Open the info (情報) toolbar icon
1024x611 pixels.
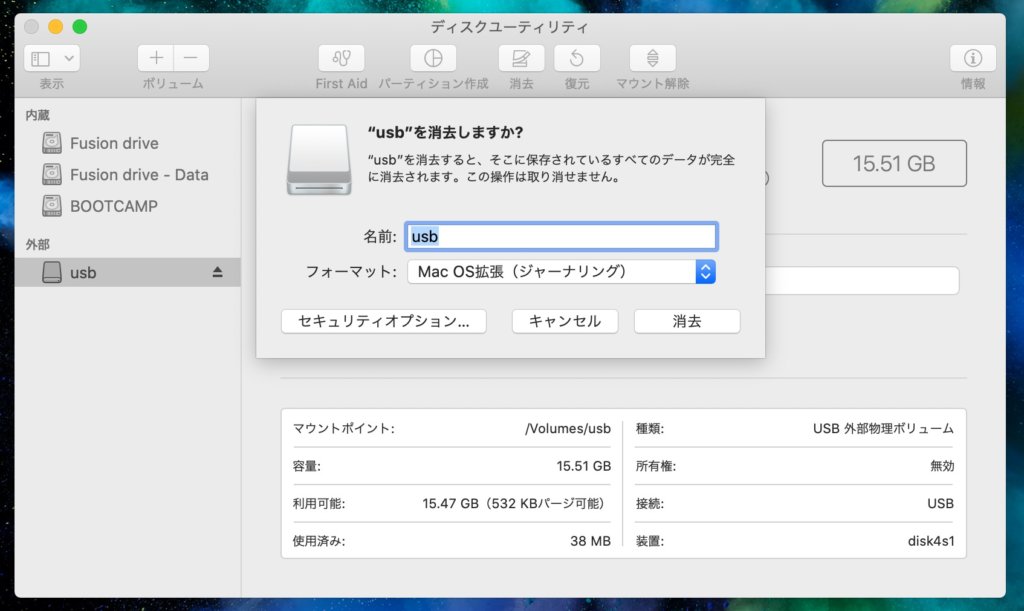(972, 58)
